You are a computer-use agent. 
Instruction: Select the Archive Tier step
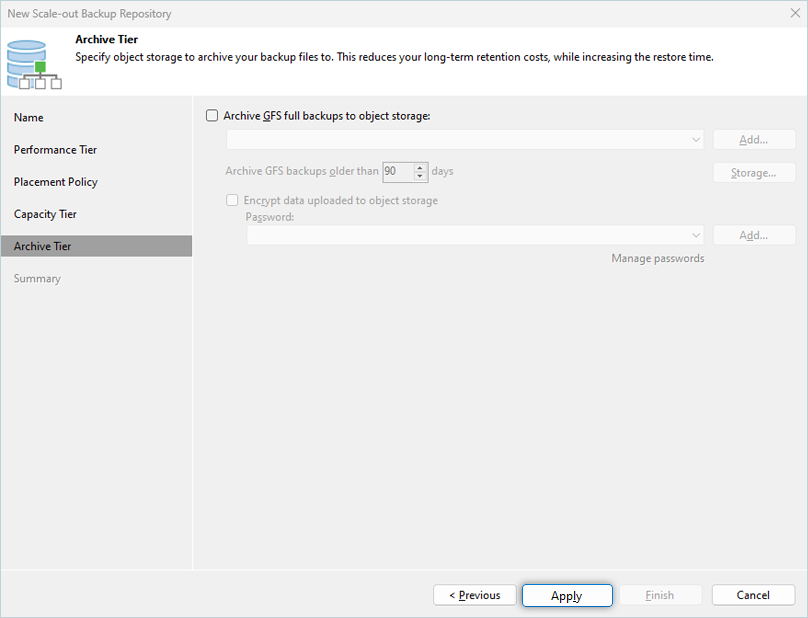[42, 246]
